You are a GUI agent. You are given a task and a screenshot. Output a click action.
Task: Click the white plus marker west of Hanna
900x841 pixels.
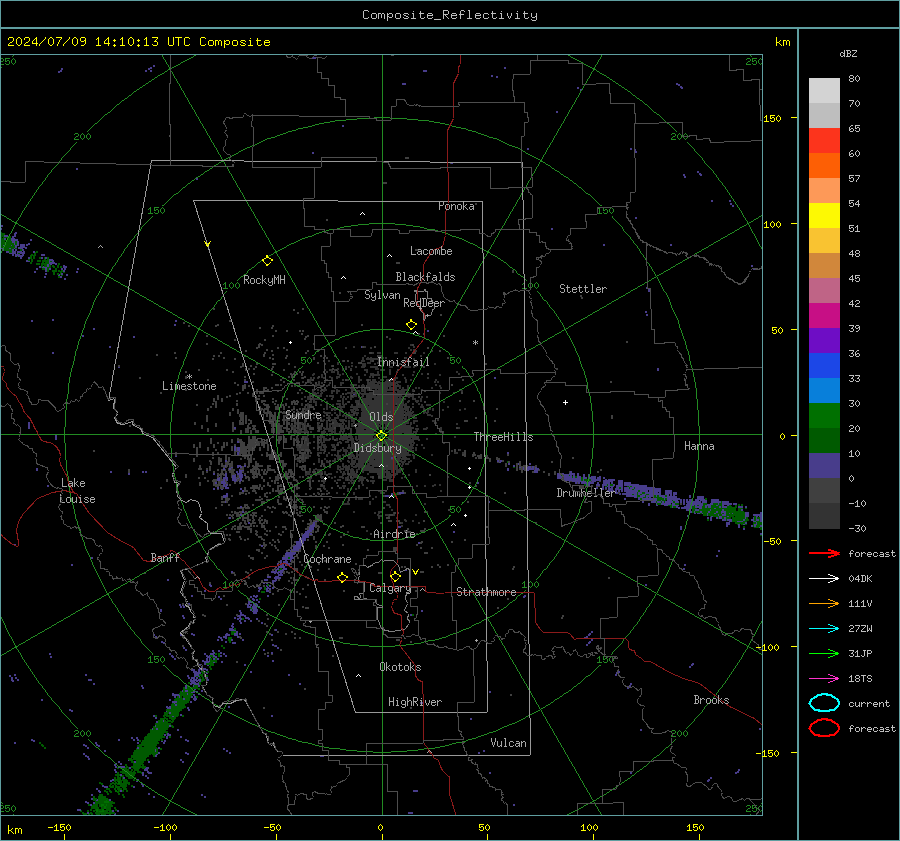[565, 402]
